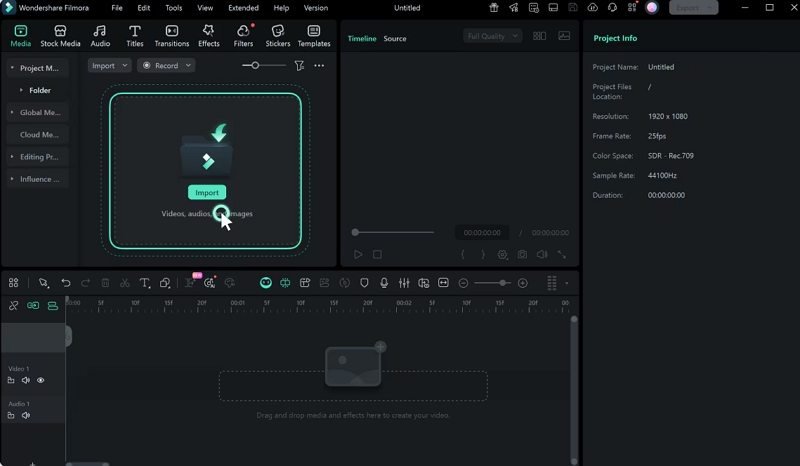Expand the Global Media item

pos(12,112)
